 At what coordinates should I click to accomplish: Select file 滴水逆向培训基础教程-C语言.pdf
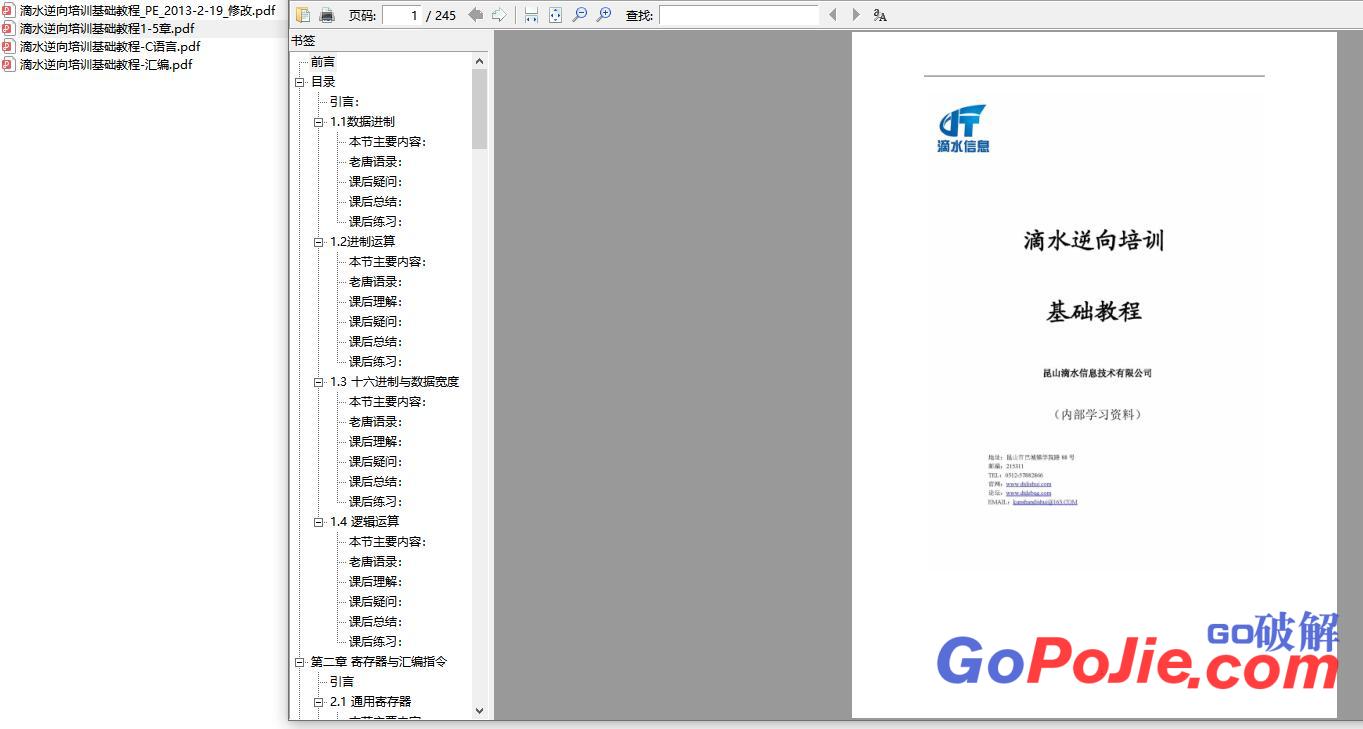click(110, 46)
